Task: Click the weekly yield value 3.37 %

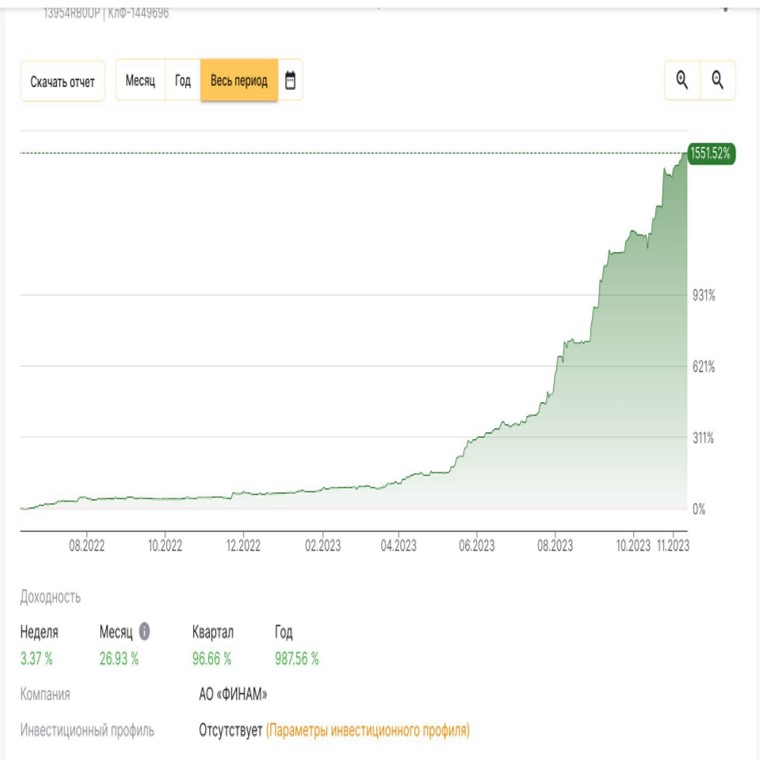Action: coord(36,659)
